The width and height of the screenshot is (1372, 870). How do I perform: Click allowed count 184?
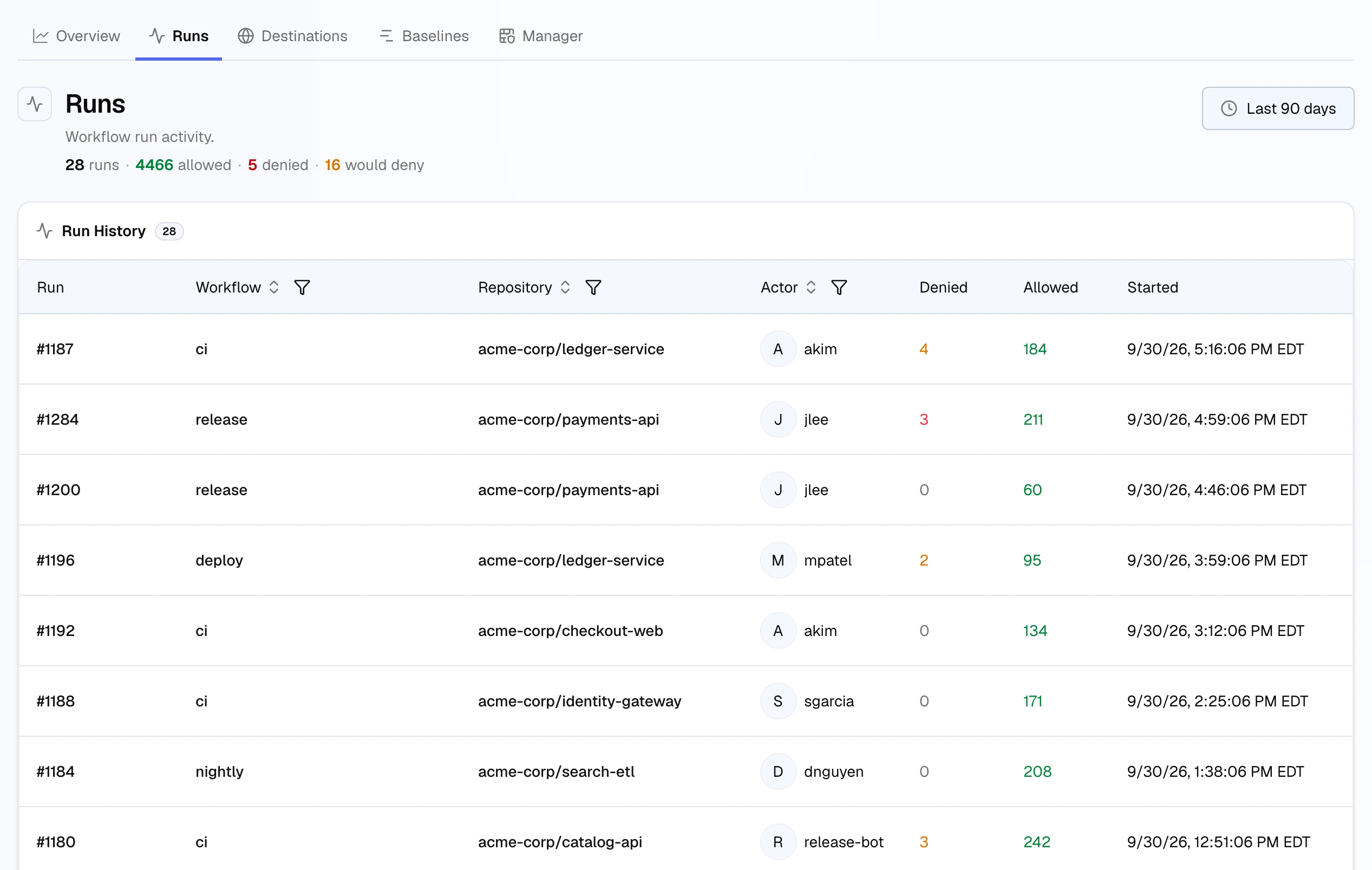[x=1035, y=349]
